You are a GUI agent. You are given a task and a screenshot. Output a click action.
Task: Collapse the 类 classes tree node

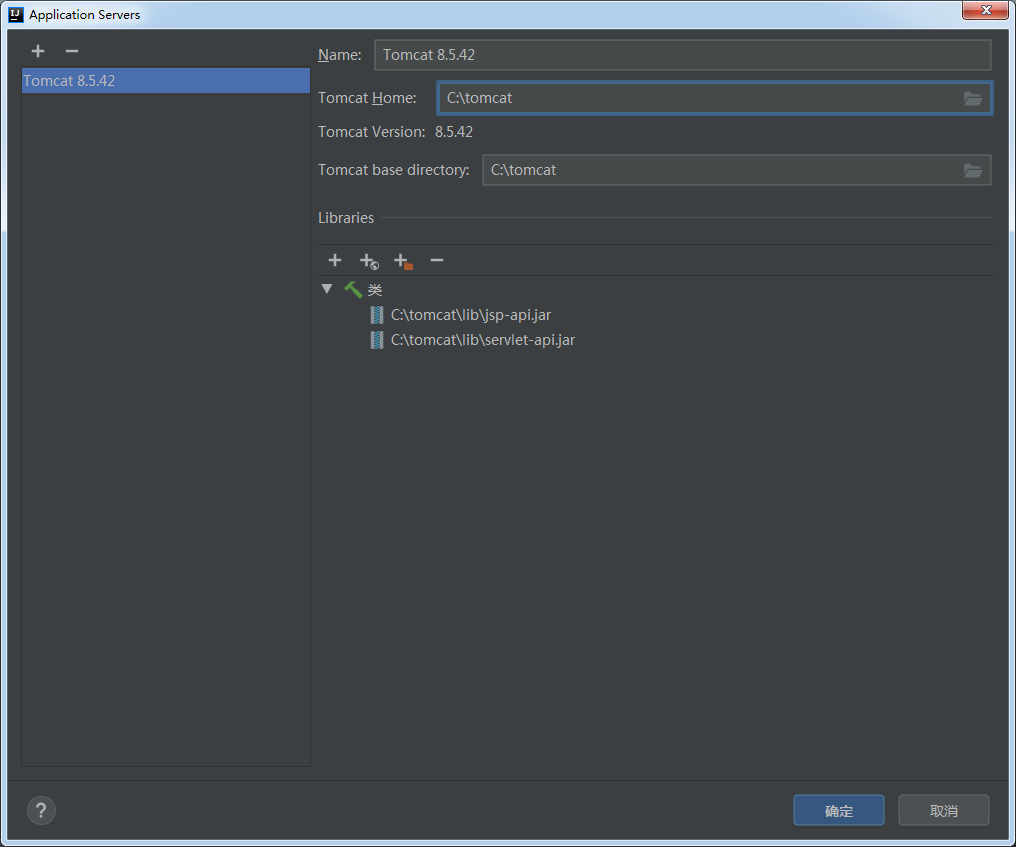[x=327, y=289]
